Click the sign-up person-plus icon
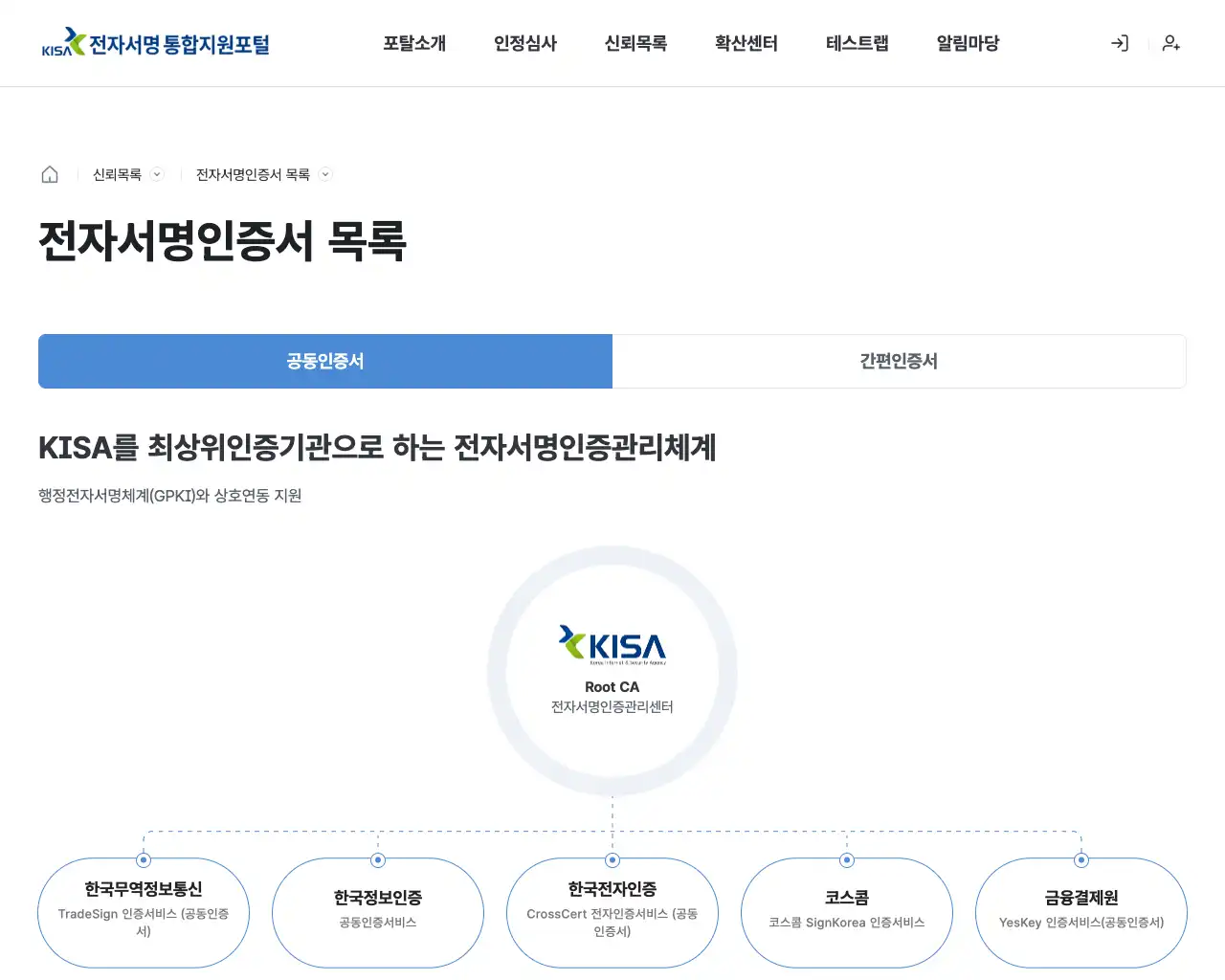 (x=1170, y=43)
